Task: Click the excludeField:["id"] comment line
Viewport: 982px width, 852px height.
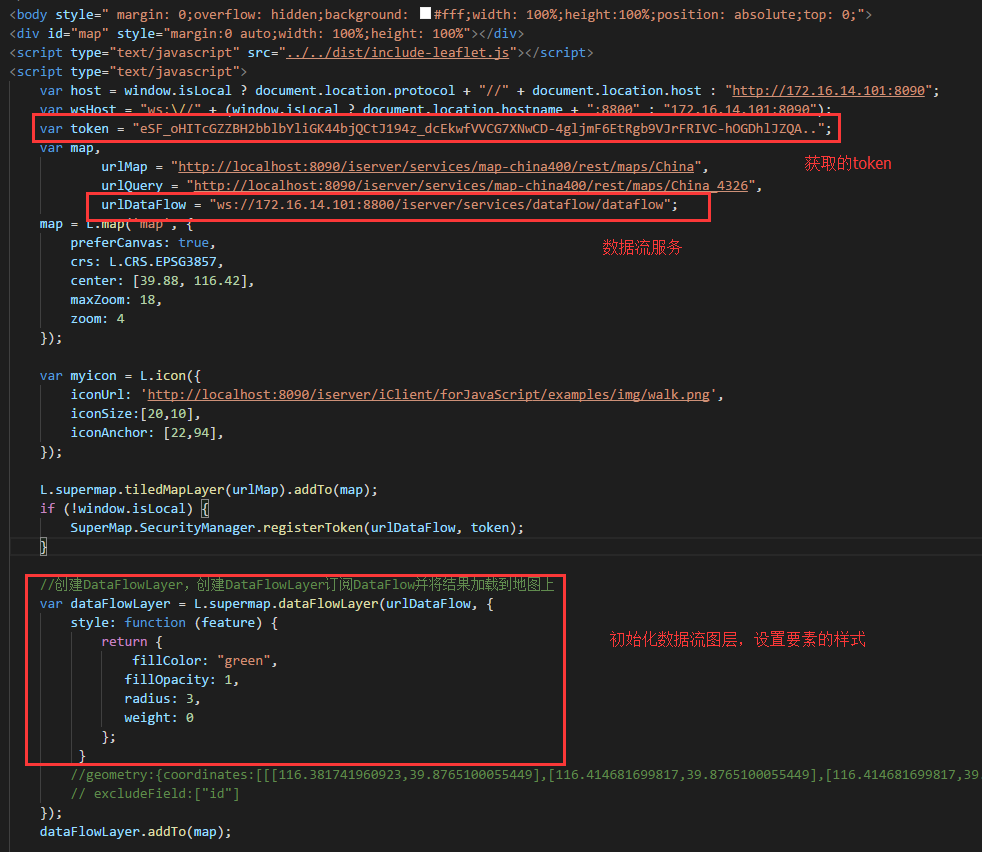Action: tap(155, 794)
